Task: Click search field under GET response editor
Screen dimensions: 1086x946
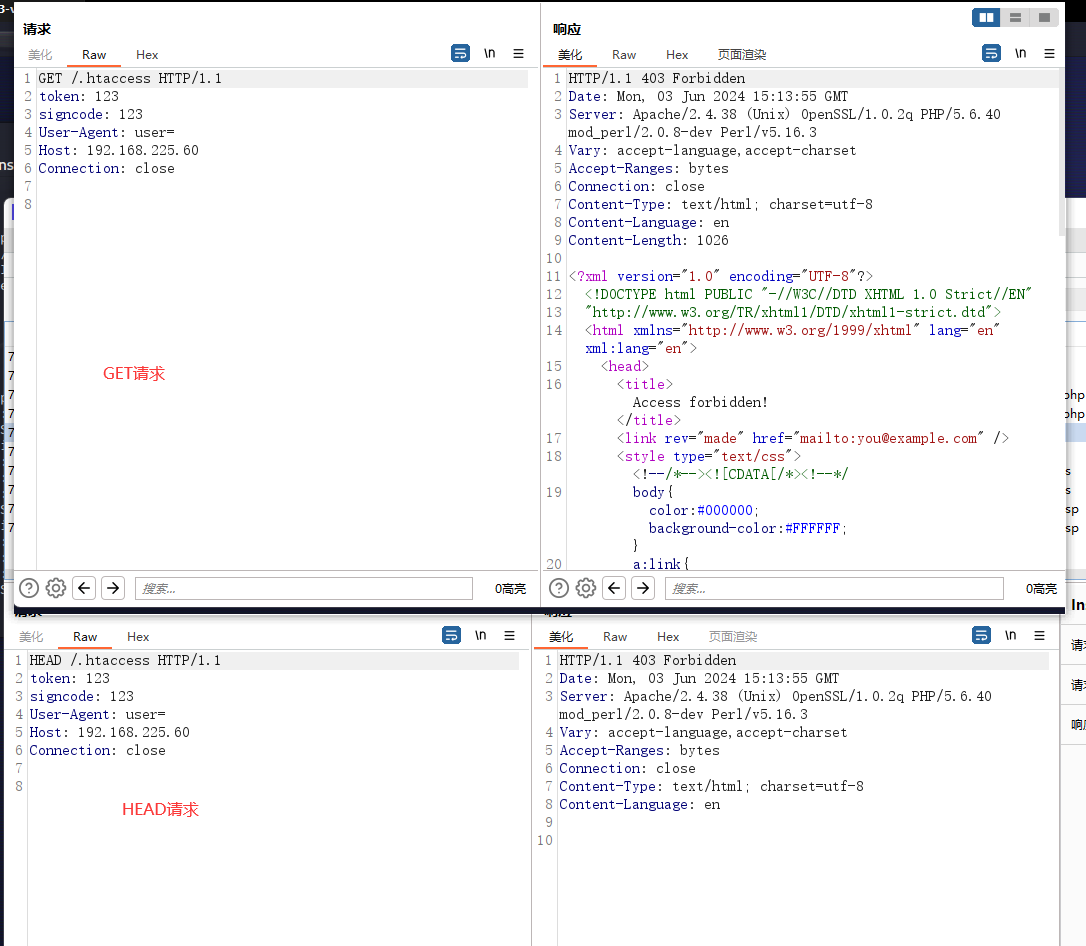Action: [834, 589]
